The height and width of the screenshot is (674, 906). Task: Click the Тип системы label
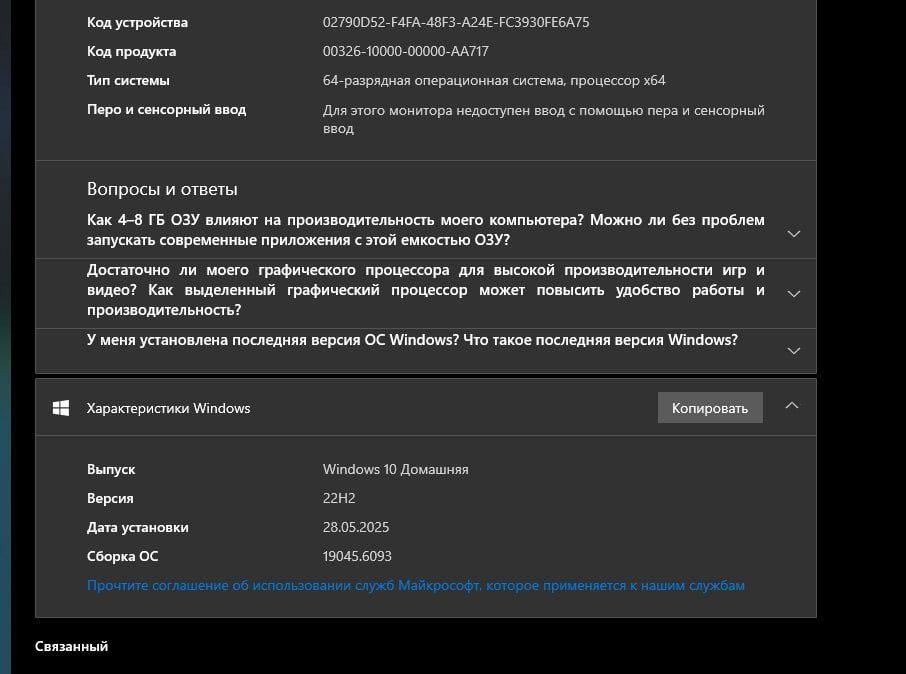click(x=128, y=80)
